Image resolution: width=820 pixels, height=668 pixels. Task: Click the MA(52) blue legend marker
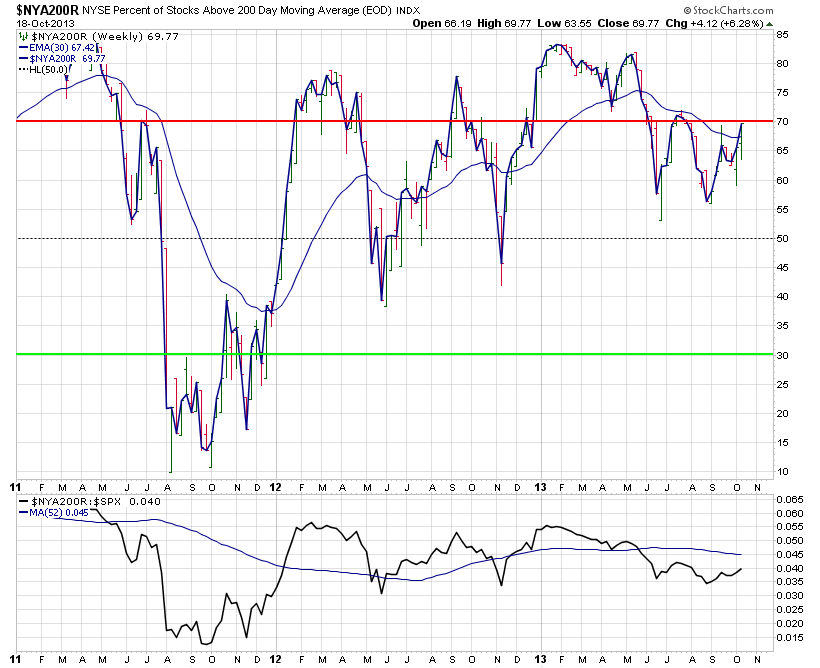(x=24, y=513)
